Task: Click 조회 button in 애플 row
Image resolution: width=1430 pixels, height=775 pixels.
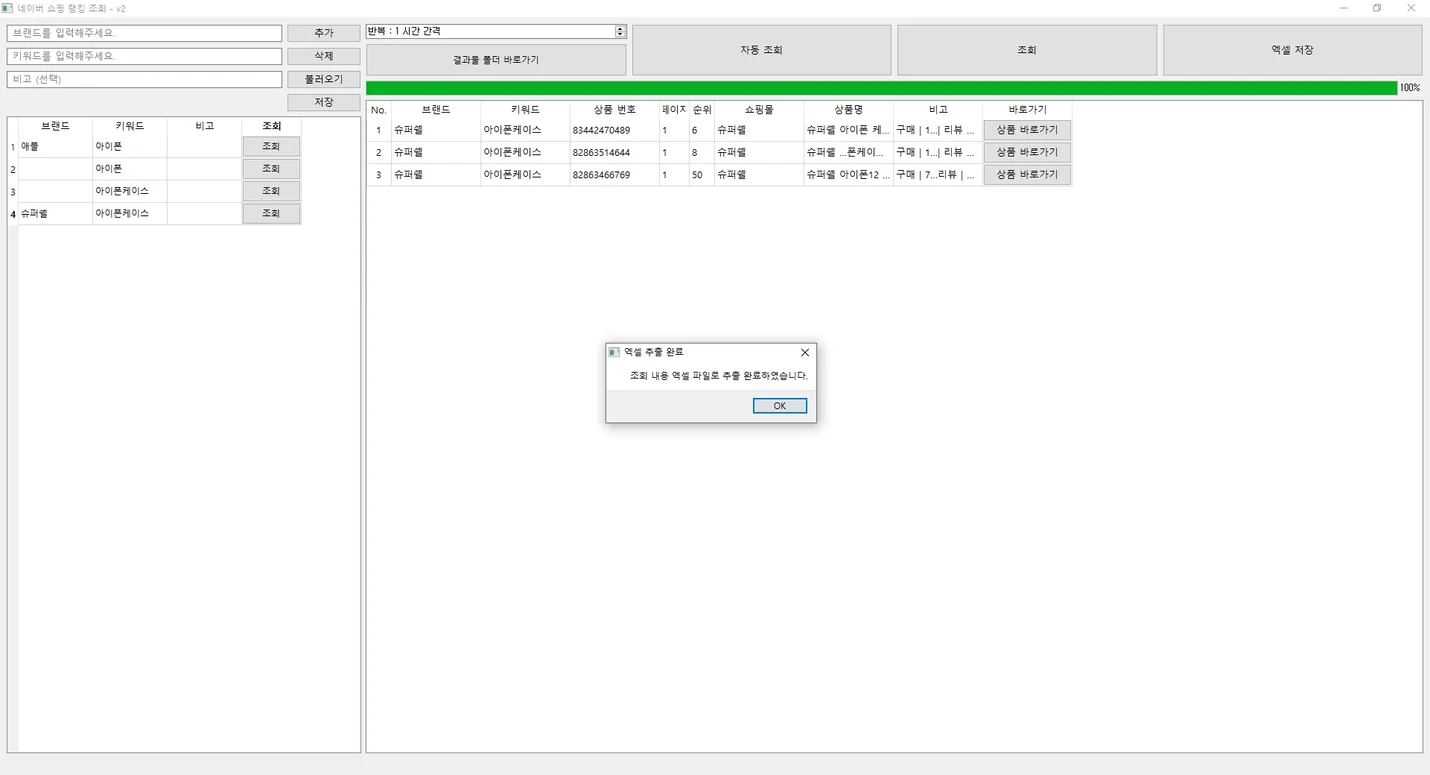Action: pyautogui.click(x=271, y=146)
